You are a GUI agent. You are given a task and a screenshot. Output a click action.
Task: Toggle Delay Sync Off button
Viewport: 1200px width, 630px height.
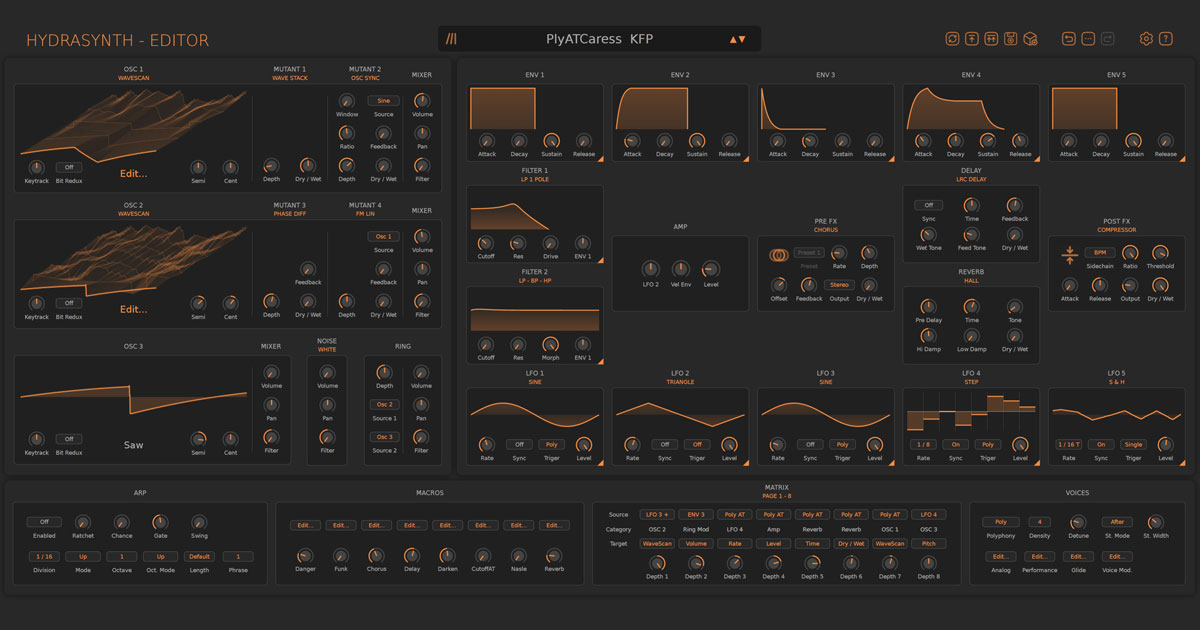click(x=928, y=205)
